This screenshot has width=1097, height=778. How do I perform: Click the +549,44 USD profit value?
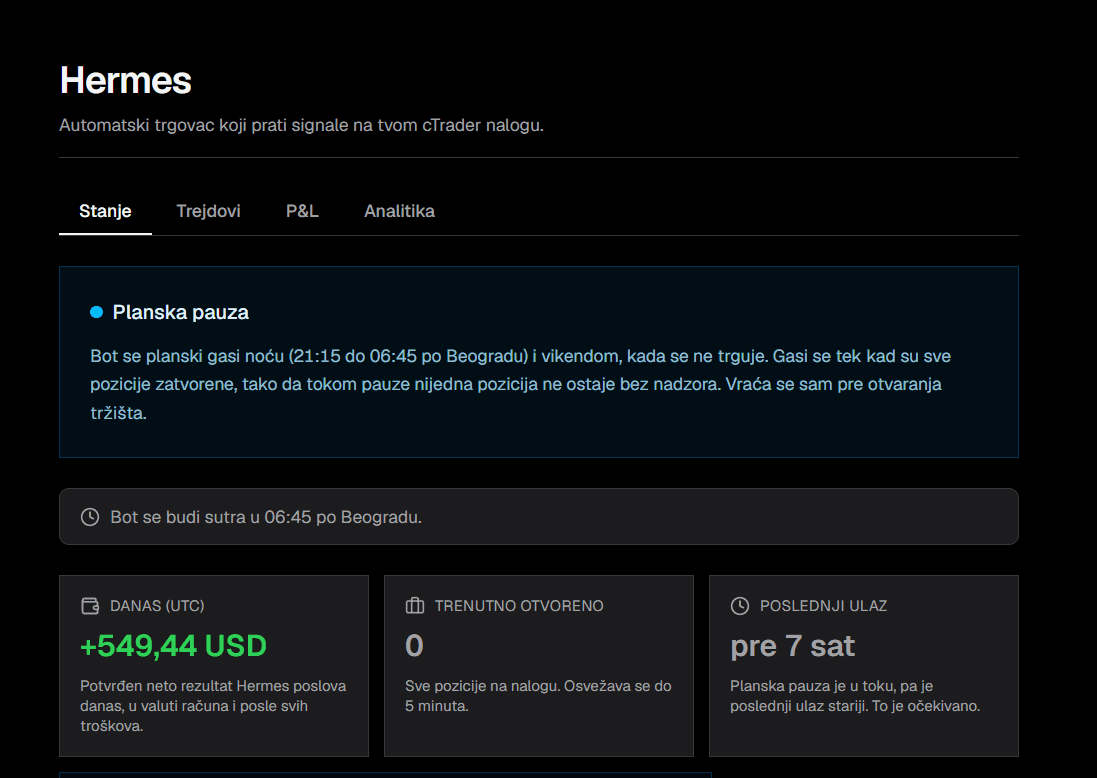pyautogui.click(x=174, y=646)
